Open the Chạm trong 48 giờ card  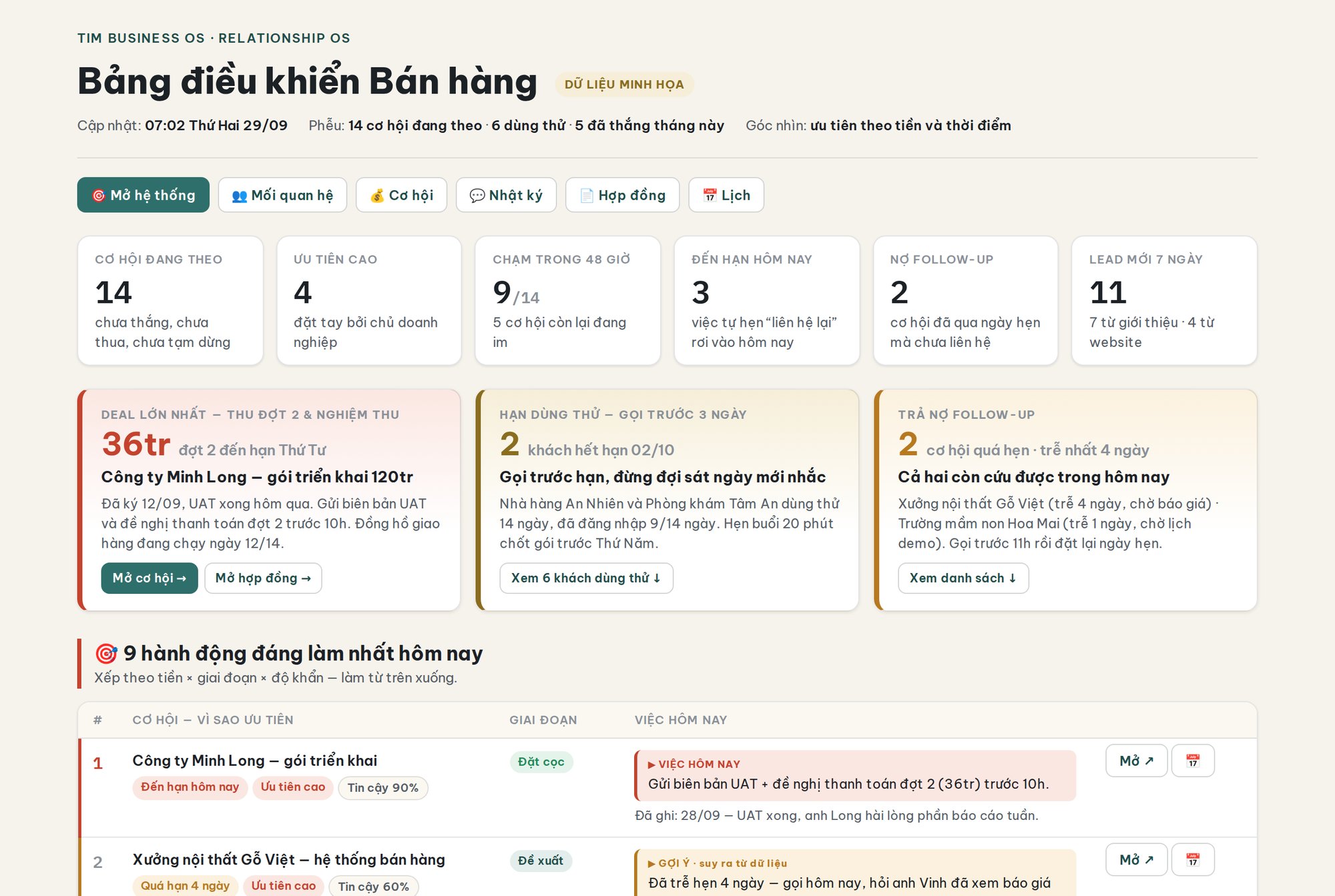pyautogui.click(x=567, y=300)
